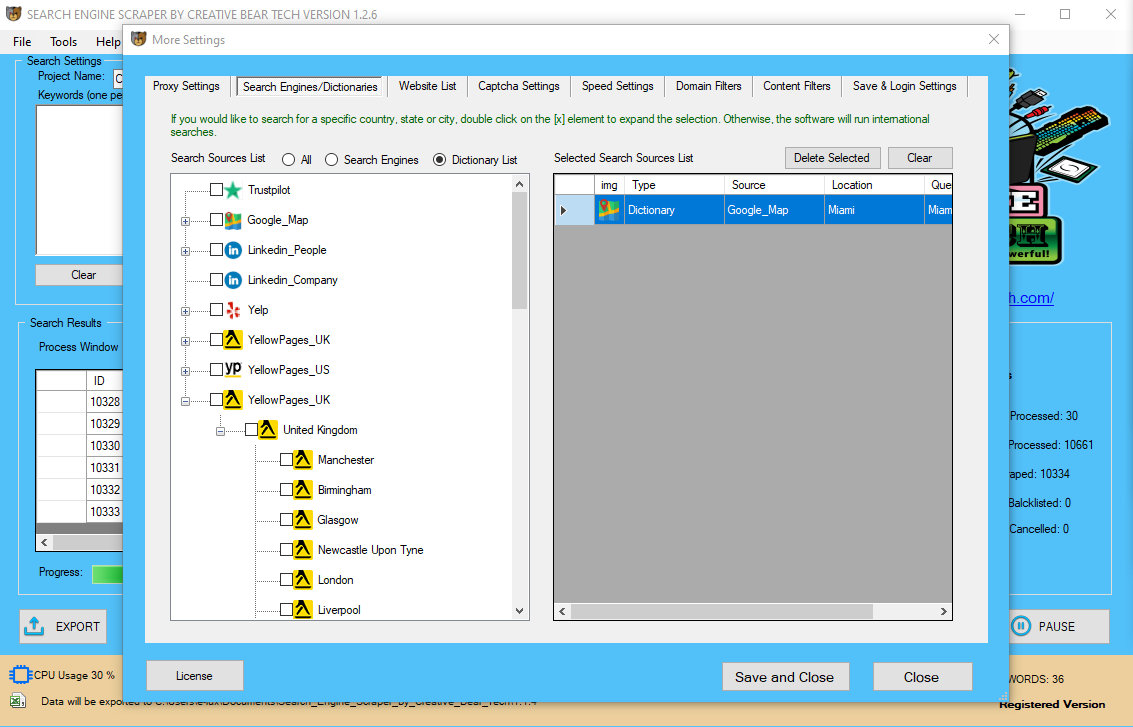This screenshot has height=727, width=1133.
Task: Expand the YellowPages_US tree node
Action: [186, 371]
